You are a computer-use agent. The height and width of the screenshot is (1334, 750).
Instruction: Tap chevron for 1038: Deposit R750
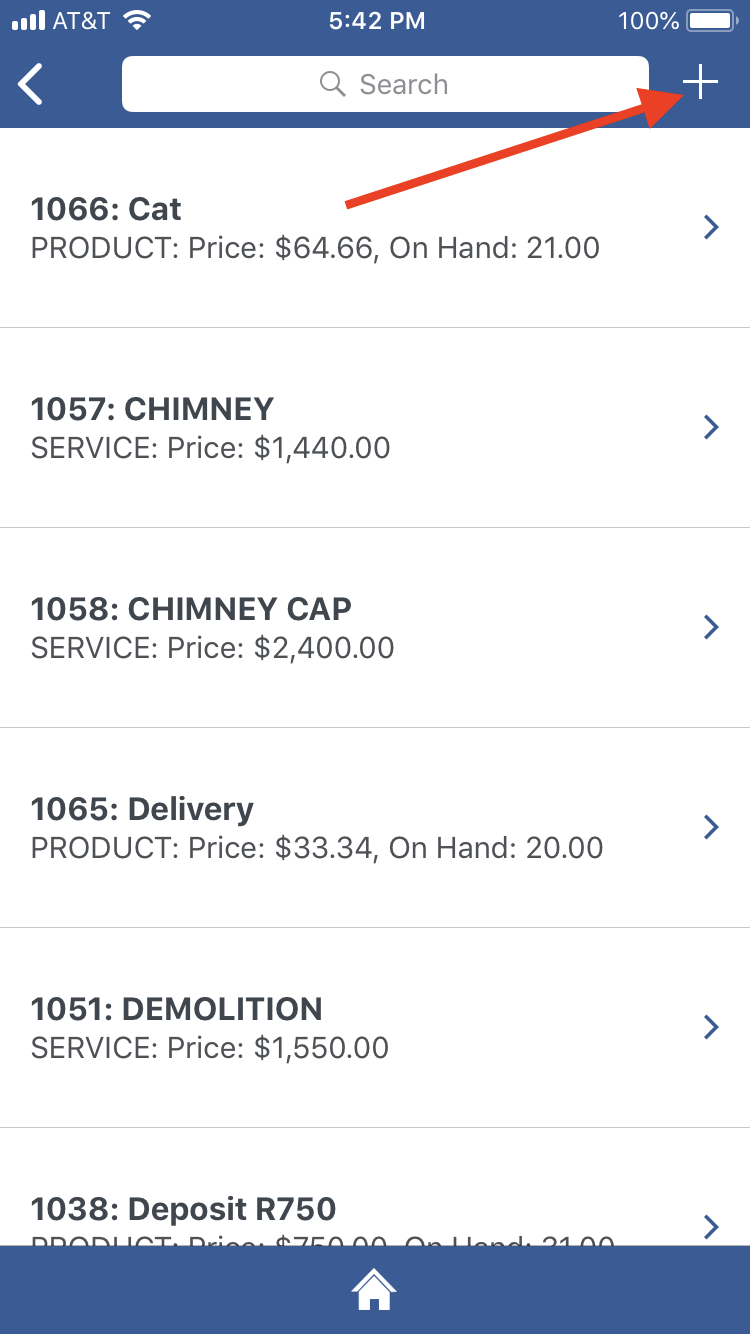[711, 1226]
